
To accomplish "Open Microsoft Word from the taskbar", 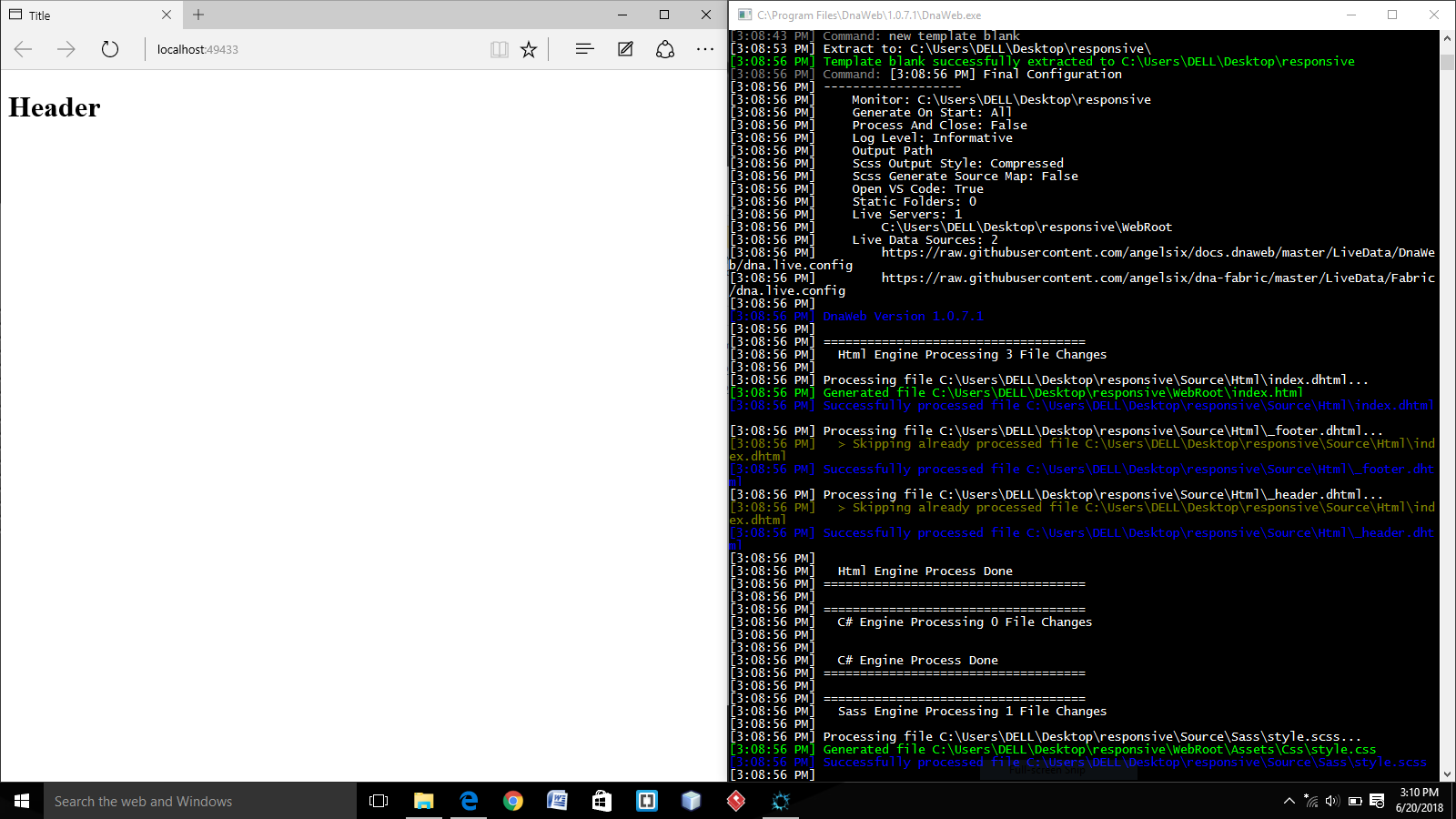I will 557,801.
